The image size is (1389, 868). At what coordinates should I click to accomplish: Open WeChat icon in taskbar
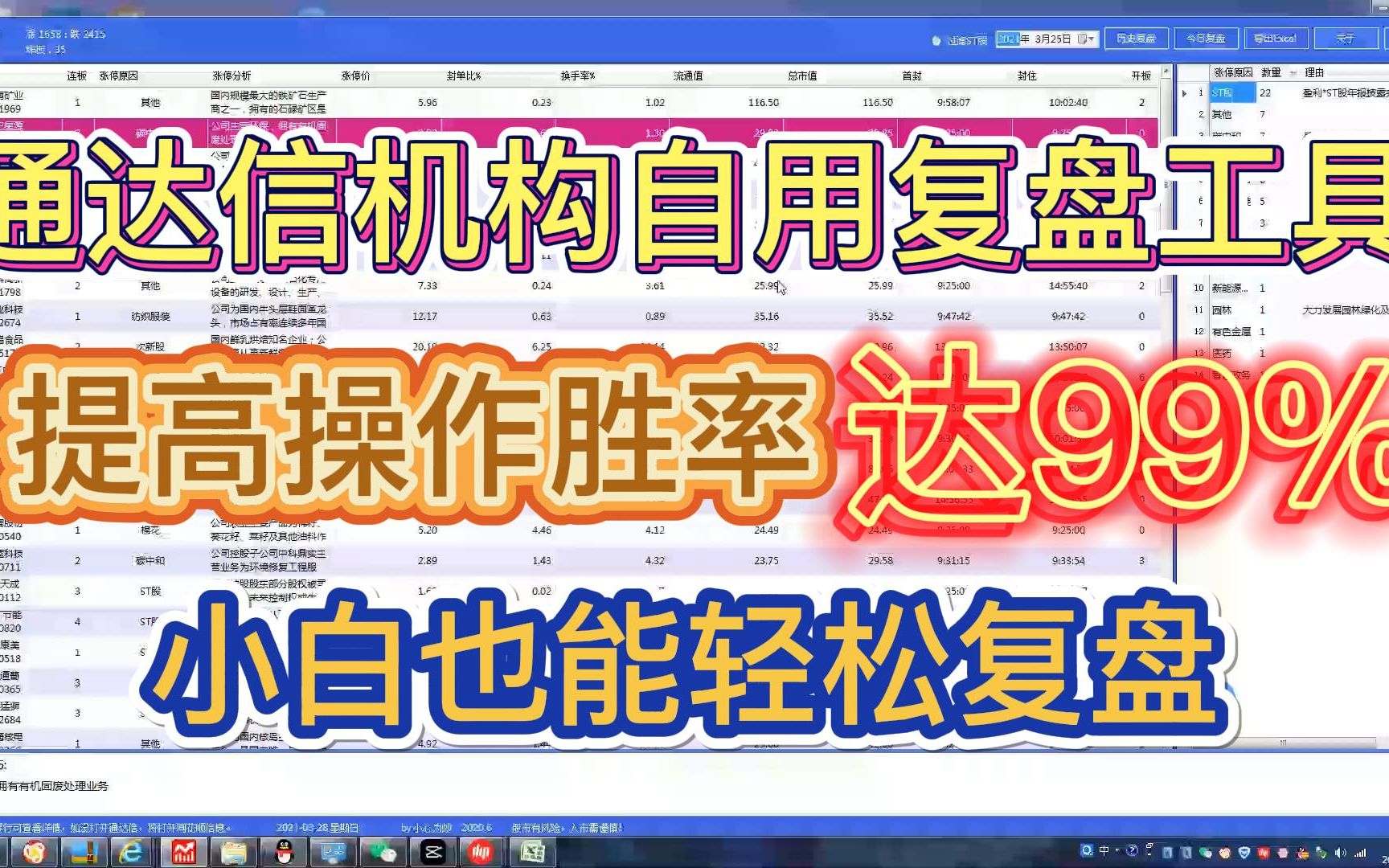tap(383, 852)
